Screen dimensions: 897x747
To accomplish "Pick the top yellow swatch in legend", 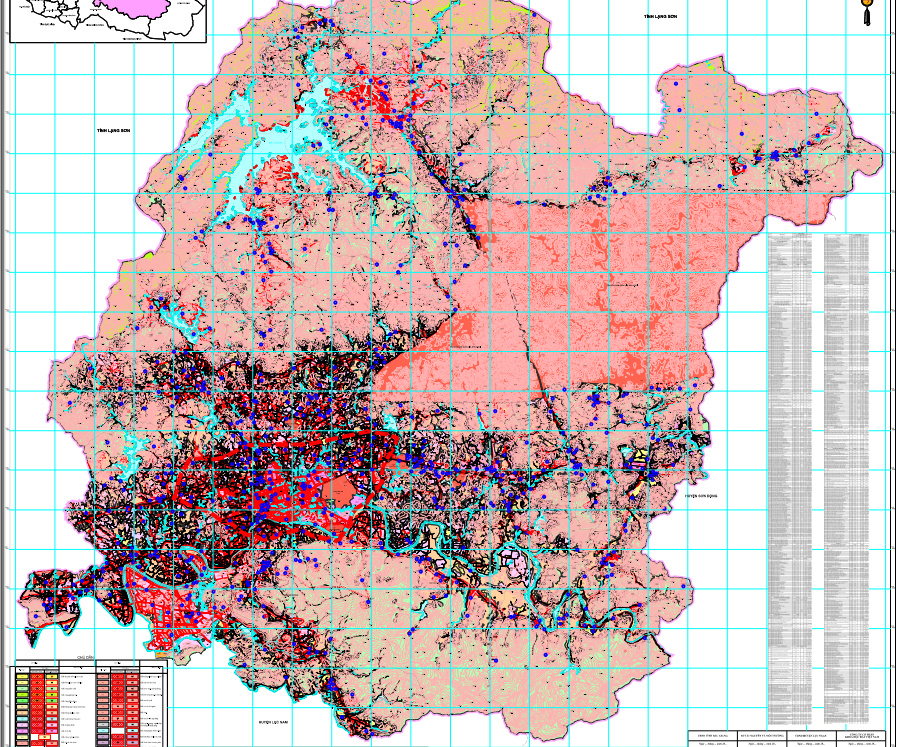I will click(x=22, y=676).
